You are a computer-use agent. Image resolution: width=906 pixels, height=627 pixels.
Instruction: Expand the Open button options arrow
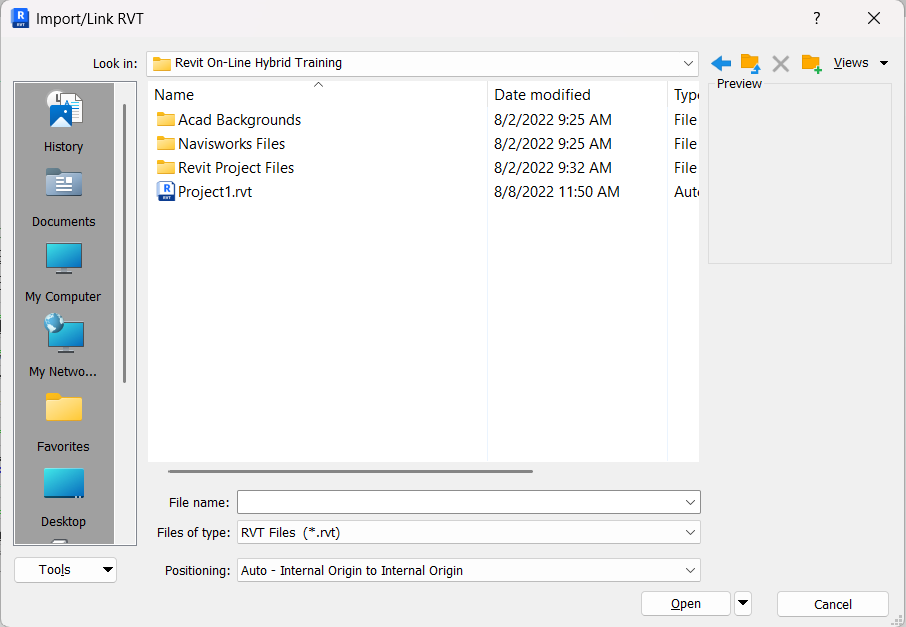click(743, 604)
